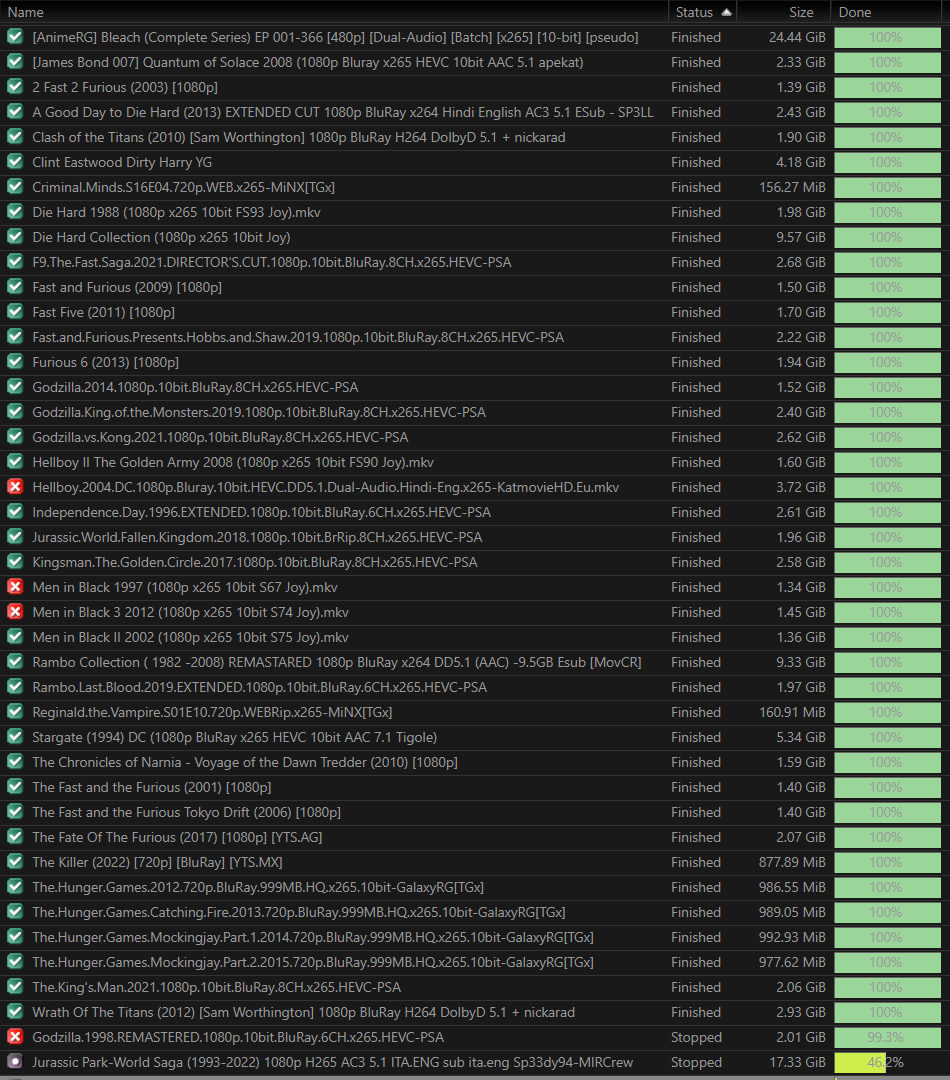Click the 9.57 GiB size of Die Hard Collection
950x1080 pixels.
coord(801,237)
